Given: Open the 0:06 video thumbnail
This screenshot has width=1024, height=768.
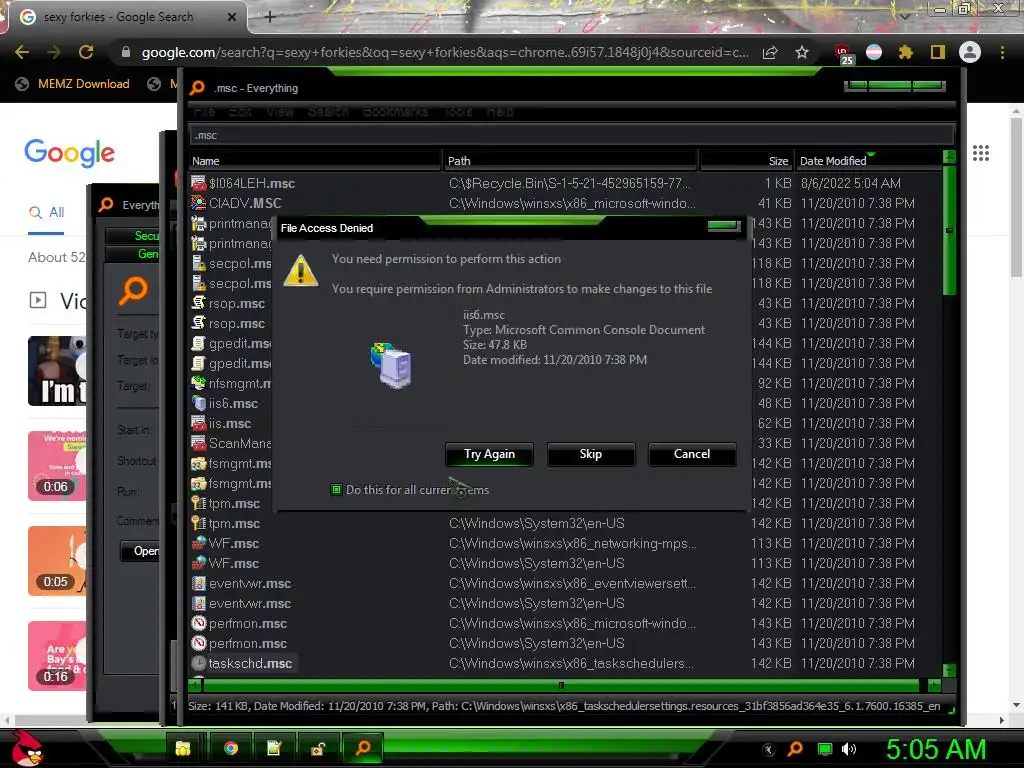Looking at the screenshot, I should click(x=57, y=466).
